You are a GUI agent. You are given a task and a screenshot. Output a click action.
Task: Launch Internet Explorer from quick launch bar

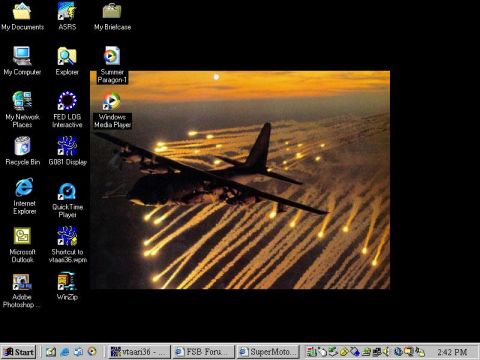click(x=65, y=352)
